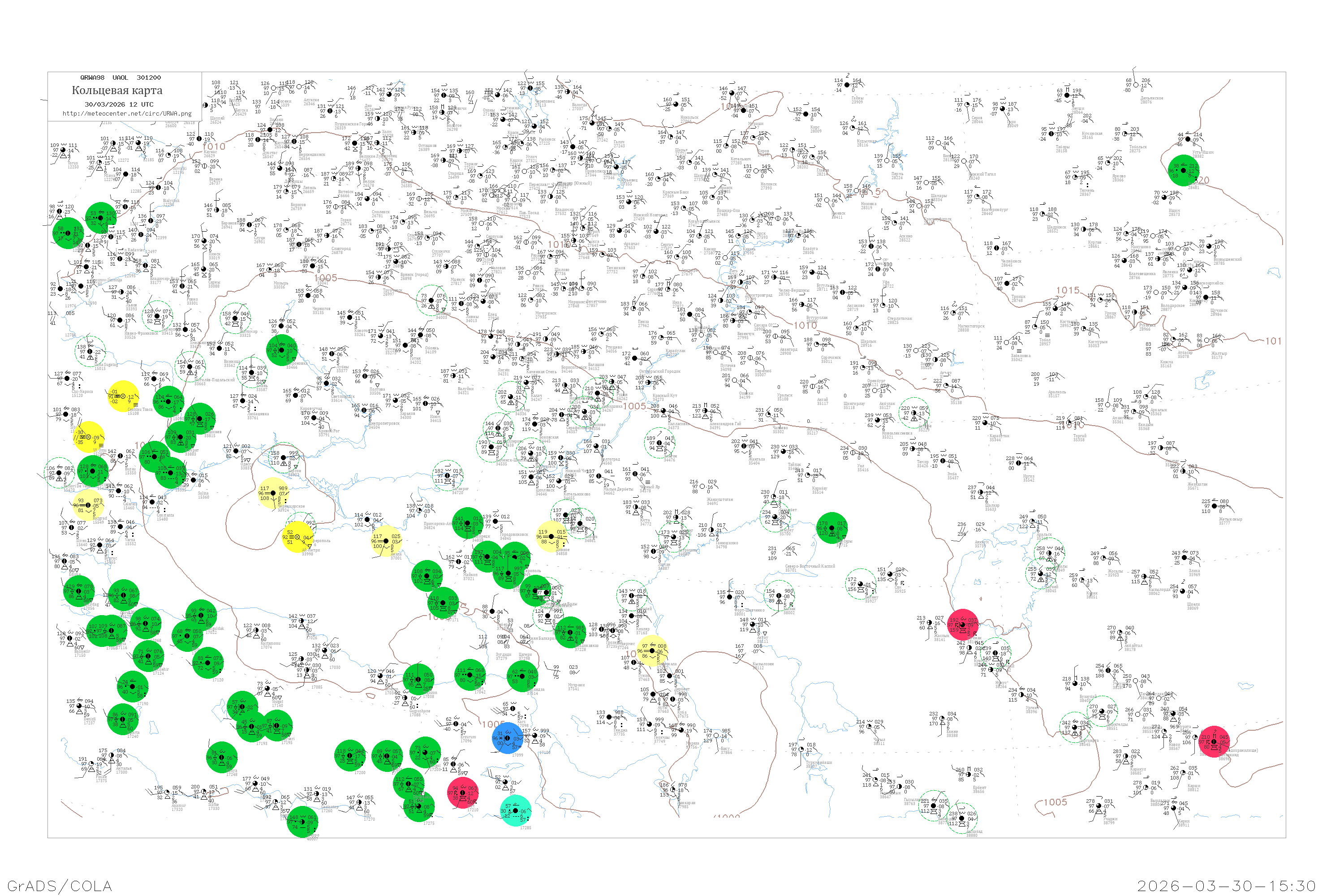
Task: Open the meteocenter.net URWA.png link
Action: (127, 114)
